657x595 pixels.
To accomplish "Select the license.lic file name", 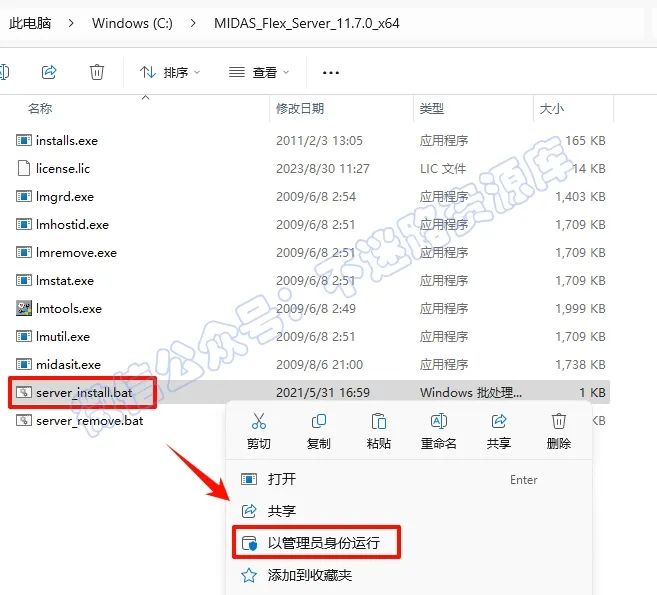I will 63,168.
